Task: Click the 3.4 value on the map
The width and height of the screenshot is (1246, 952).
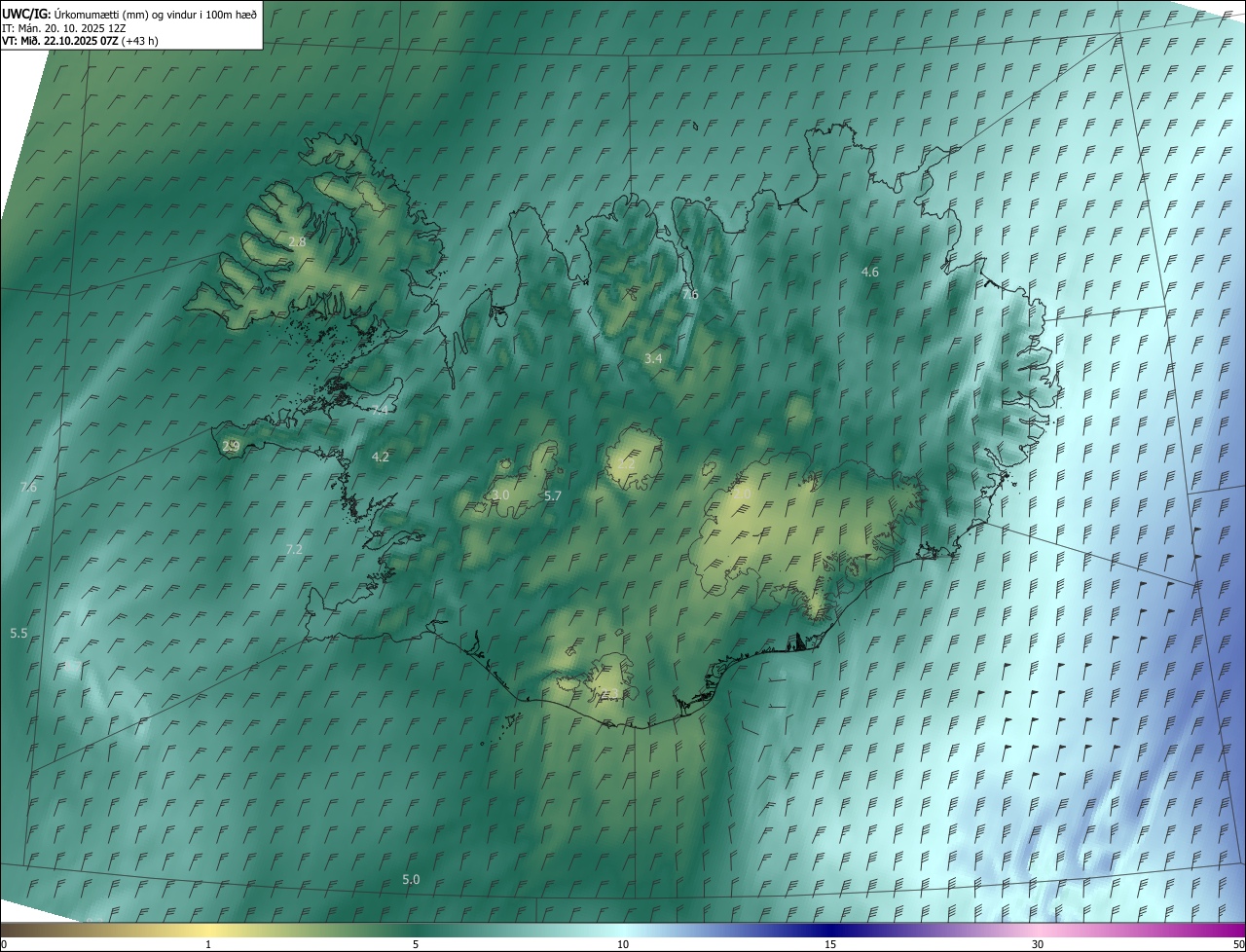Action: (x=653, y=359)
